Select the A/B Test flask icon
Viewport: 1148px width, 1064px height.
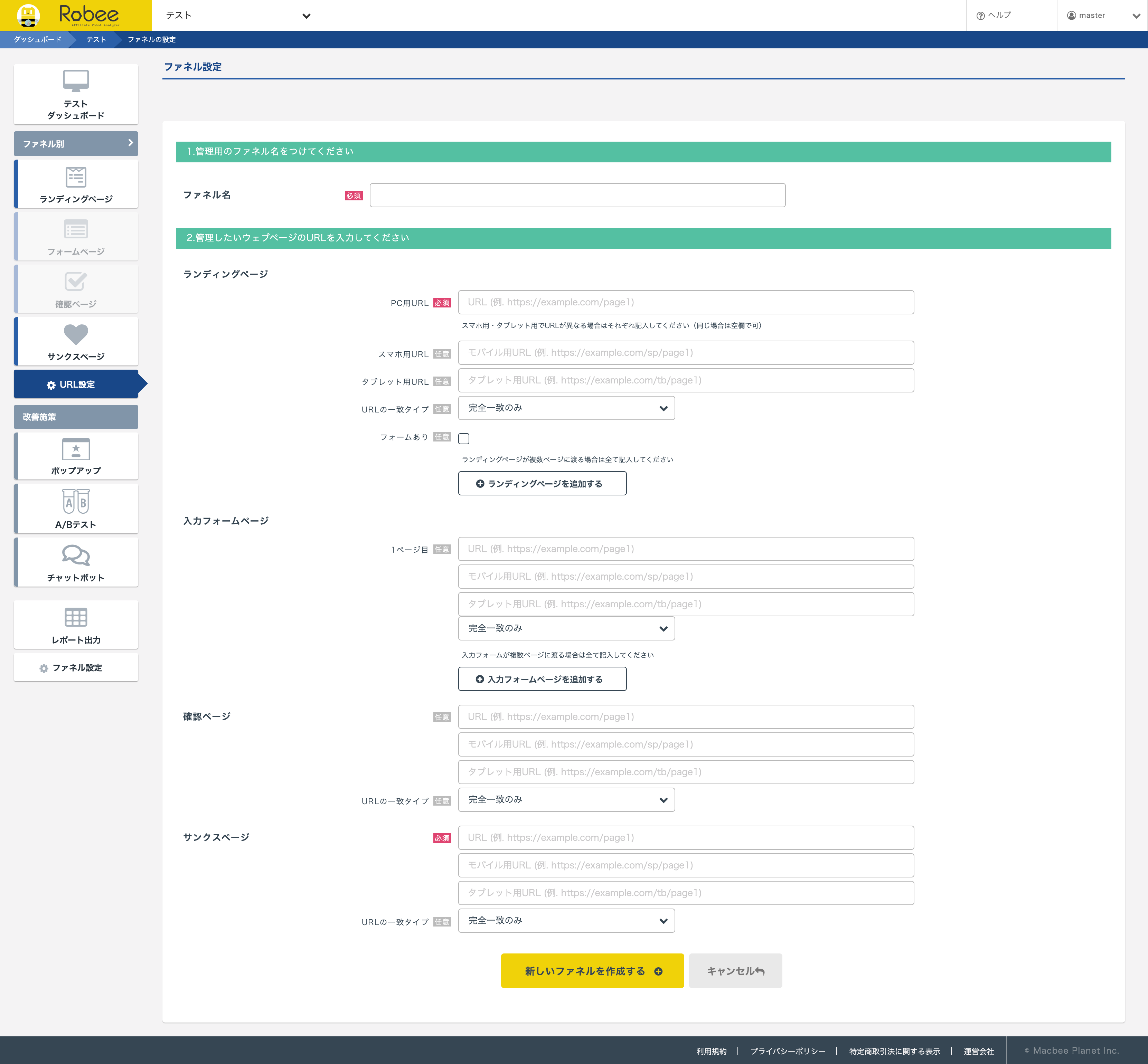point(75,502)
